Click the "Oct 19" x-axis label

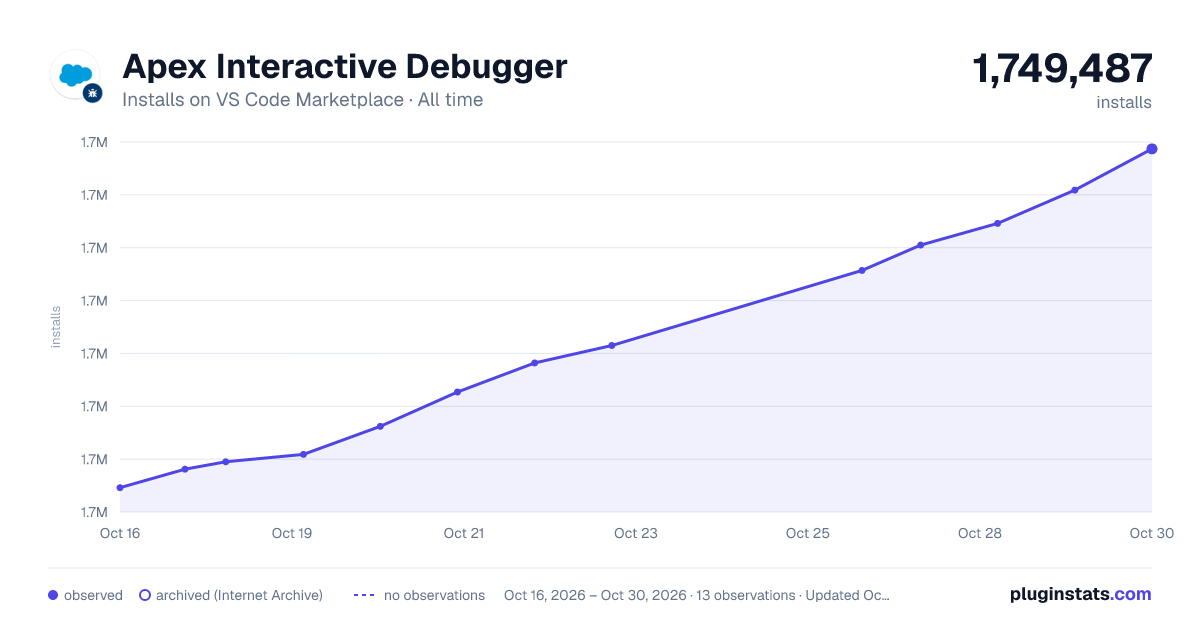[x=292, y=533]
